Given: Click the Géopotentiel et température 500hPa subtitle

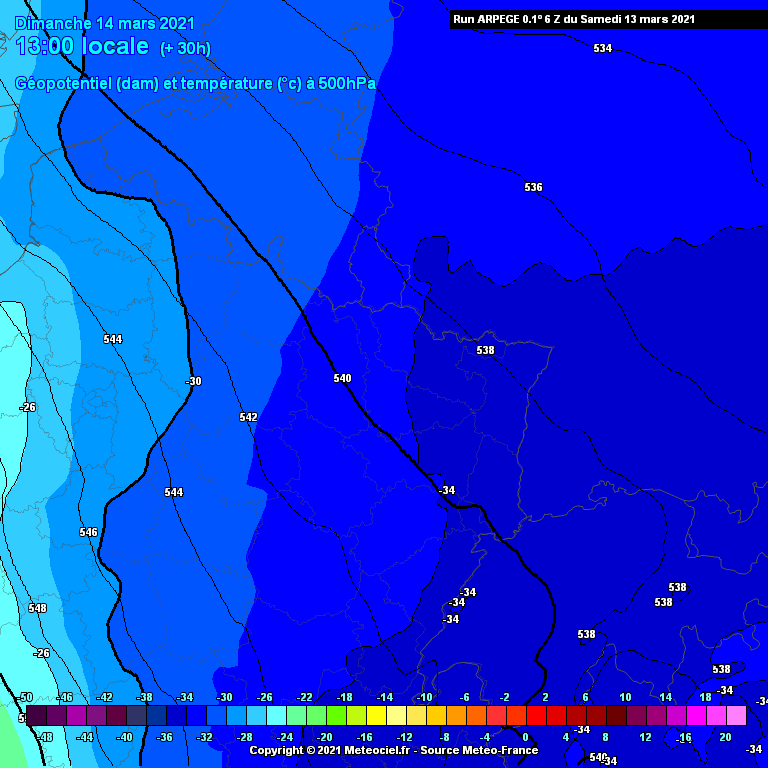Looking at the screenshot, I should pos(196,84).
